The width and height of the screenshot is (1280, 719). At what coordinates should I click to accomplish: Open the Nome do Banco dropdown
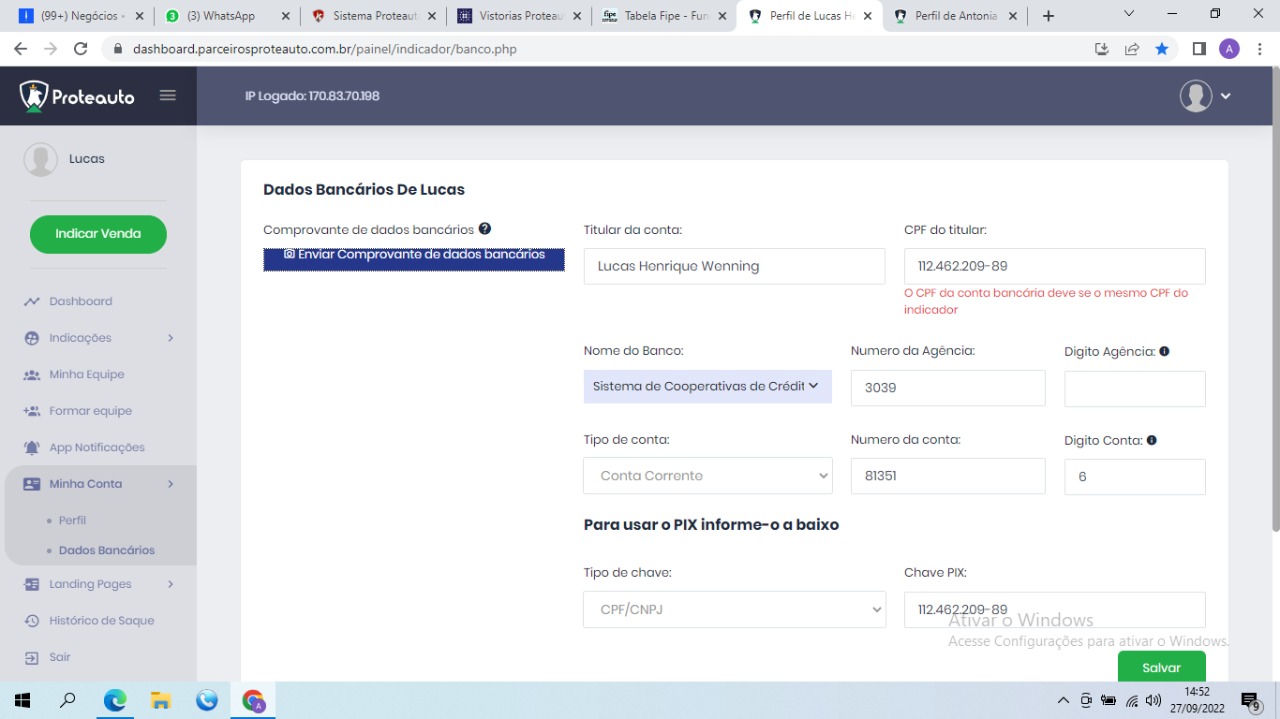point(707,386)
